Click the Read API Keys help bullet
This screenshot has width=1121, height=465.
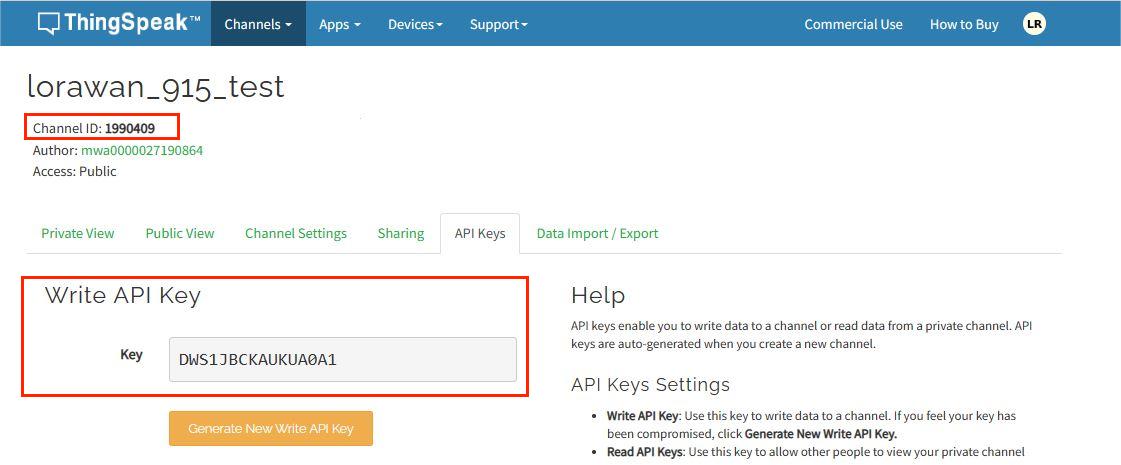point(816,452)
